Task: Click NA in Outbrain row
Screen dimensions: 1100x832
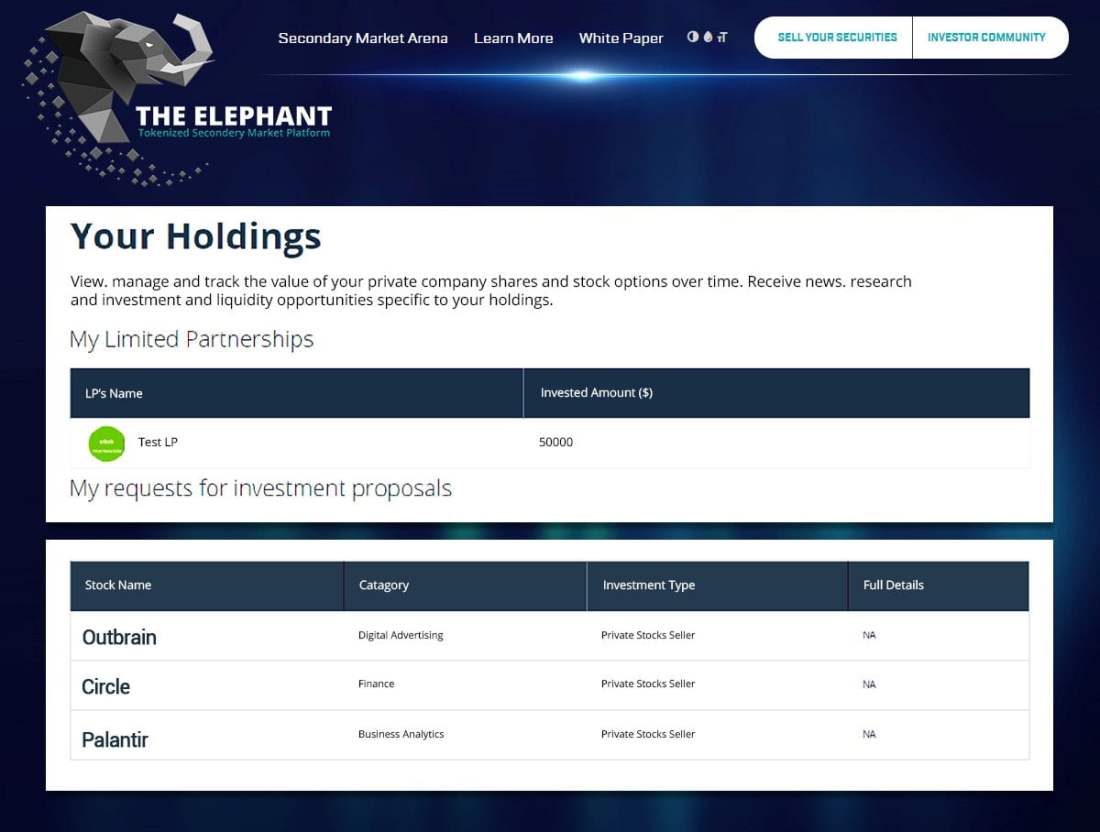Action: (869, 635)
